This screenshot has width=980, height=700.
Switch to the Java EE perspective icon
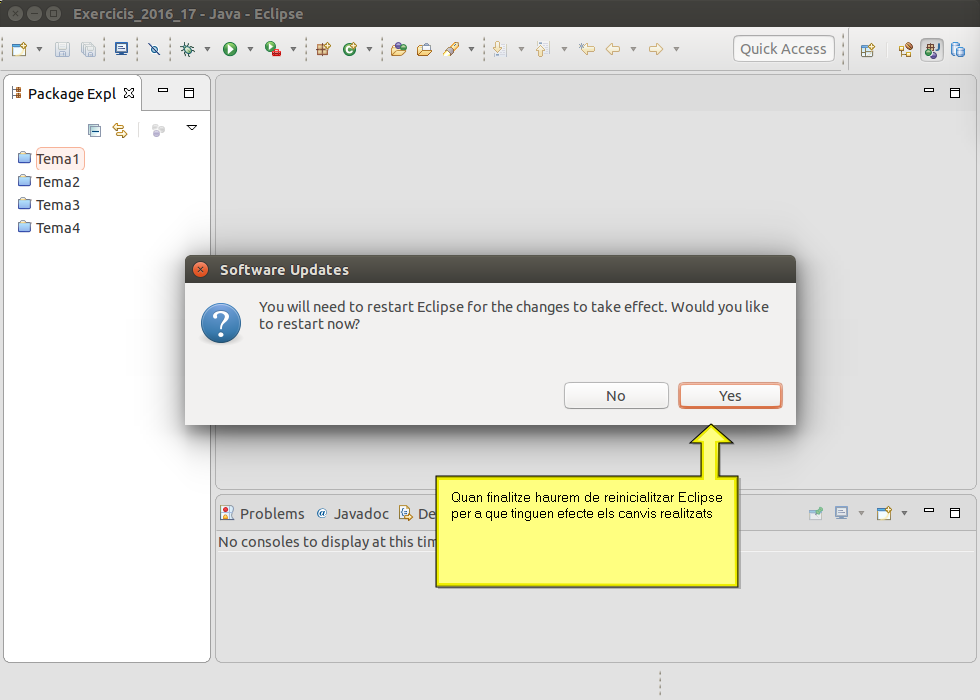point(906,50)
